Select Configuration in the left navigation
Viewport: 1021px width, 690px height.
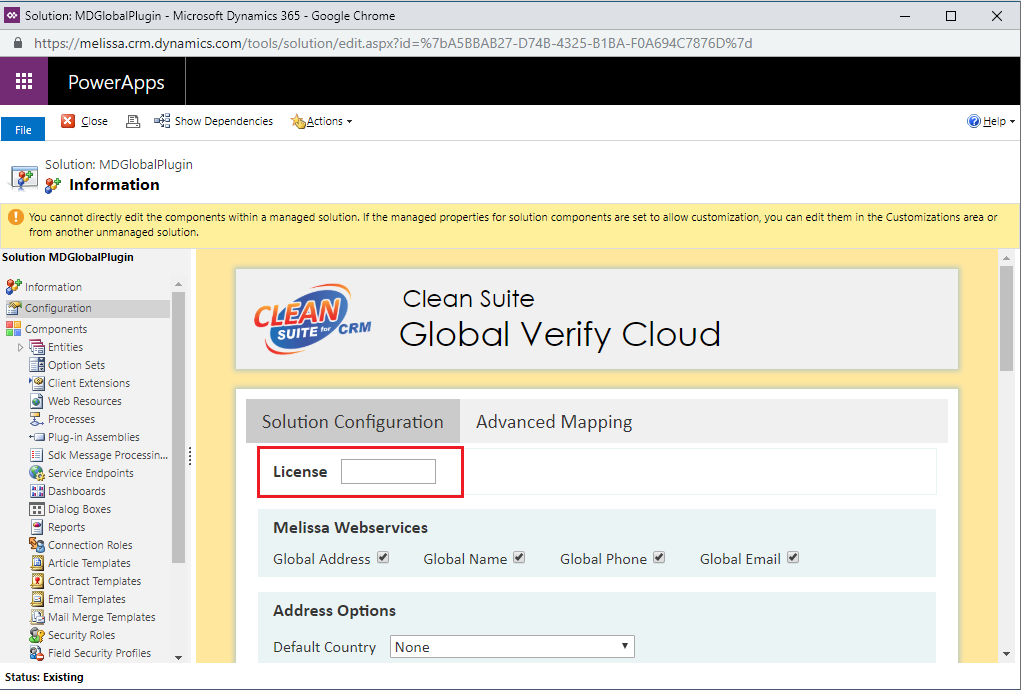(x=58, y=309)
